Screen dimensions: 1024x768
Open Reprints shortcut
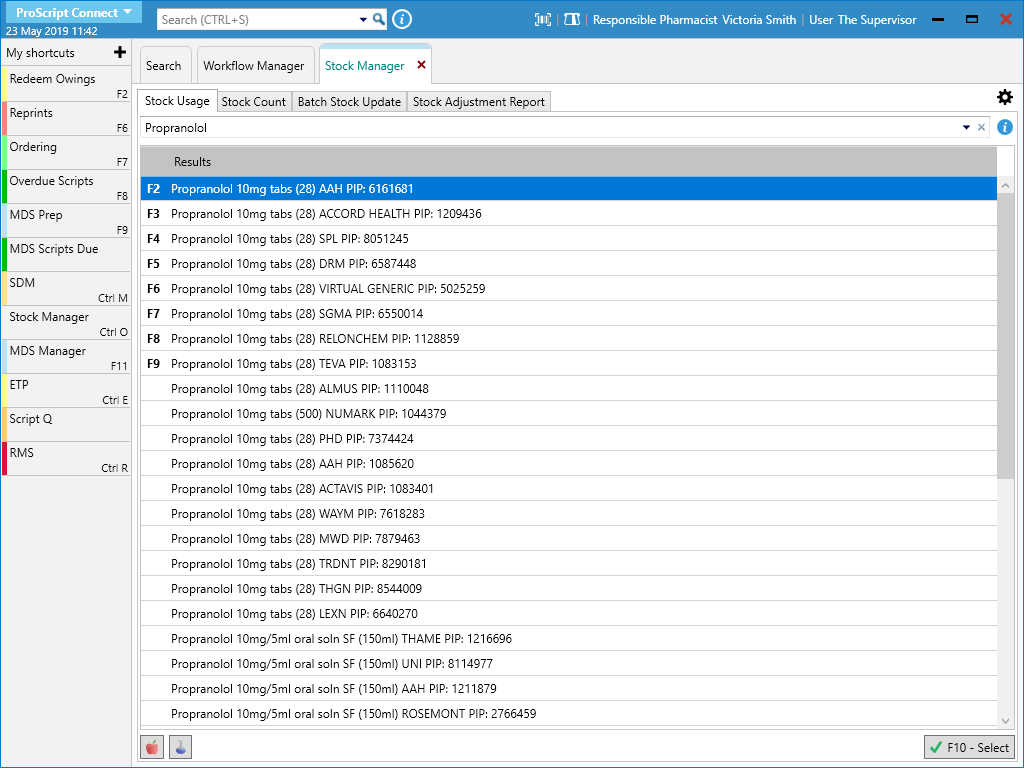[67, 118]
